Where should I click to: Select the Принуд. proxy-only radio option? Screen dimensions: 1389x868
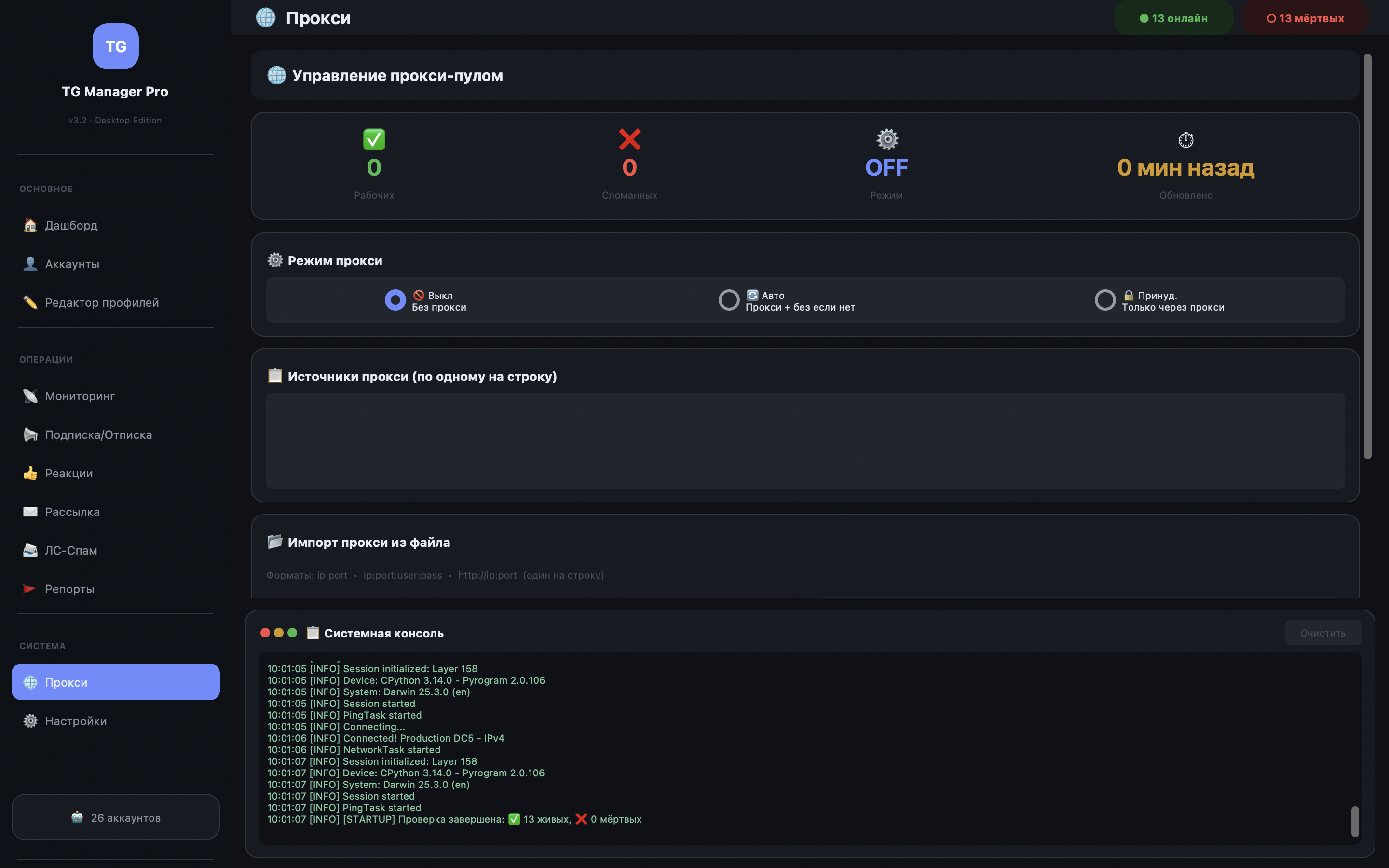(1105, 299)
